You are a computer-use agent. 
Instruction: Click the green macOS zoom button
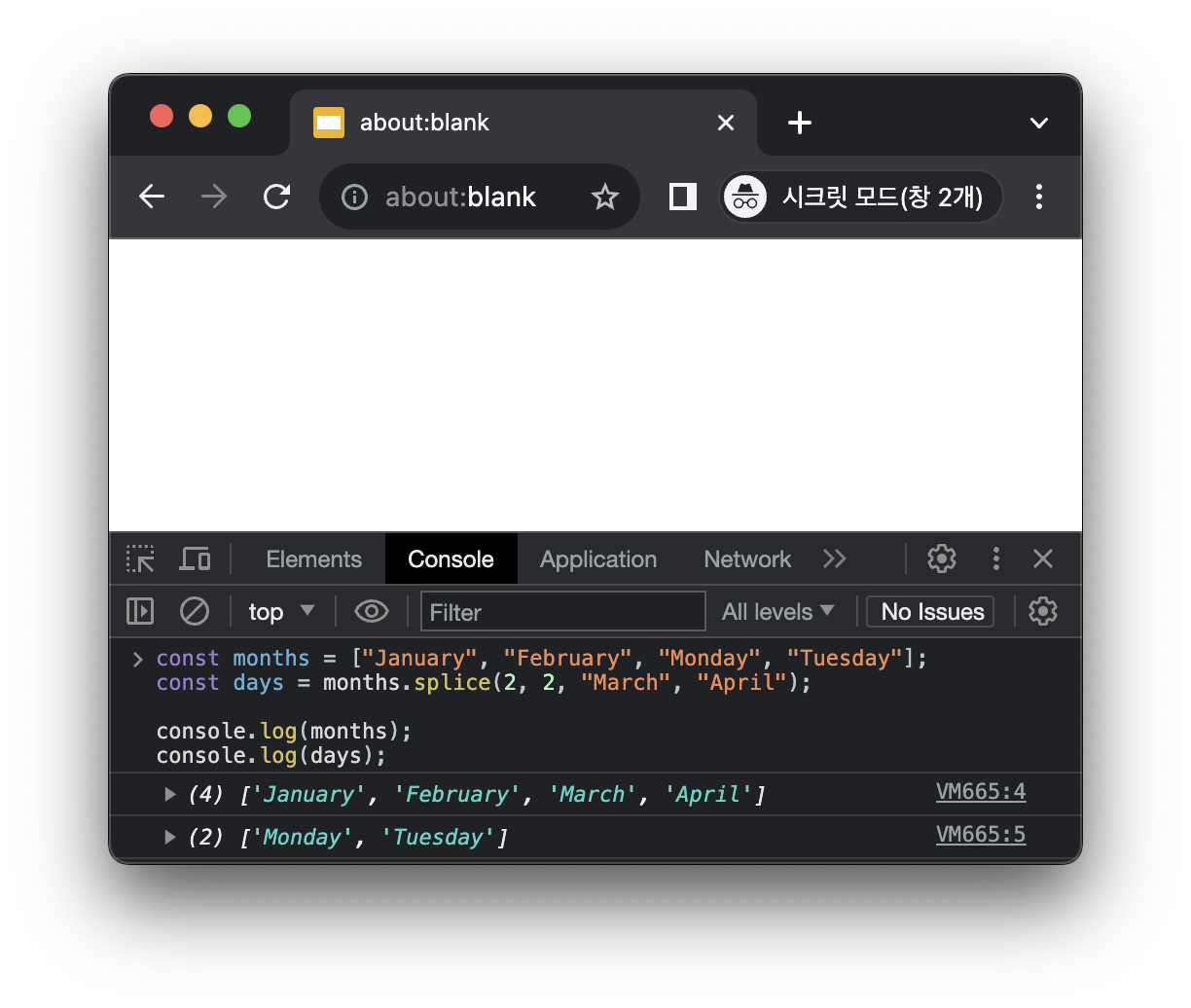pos(239,117)
